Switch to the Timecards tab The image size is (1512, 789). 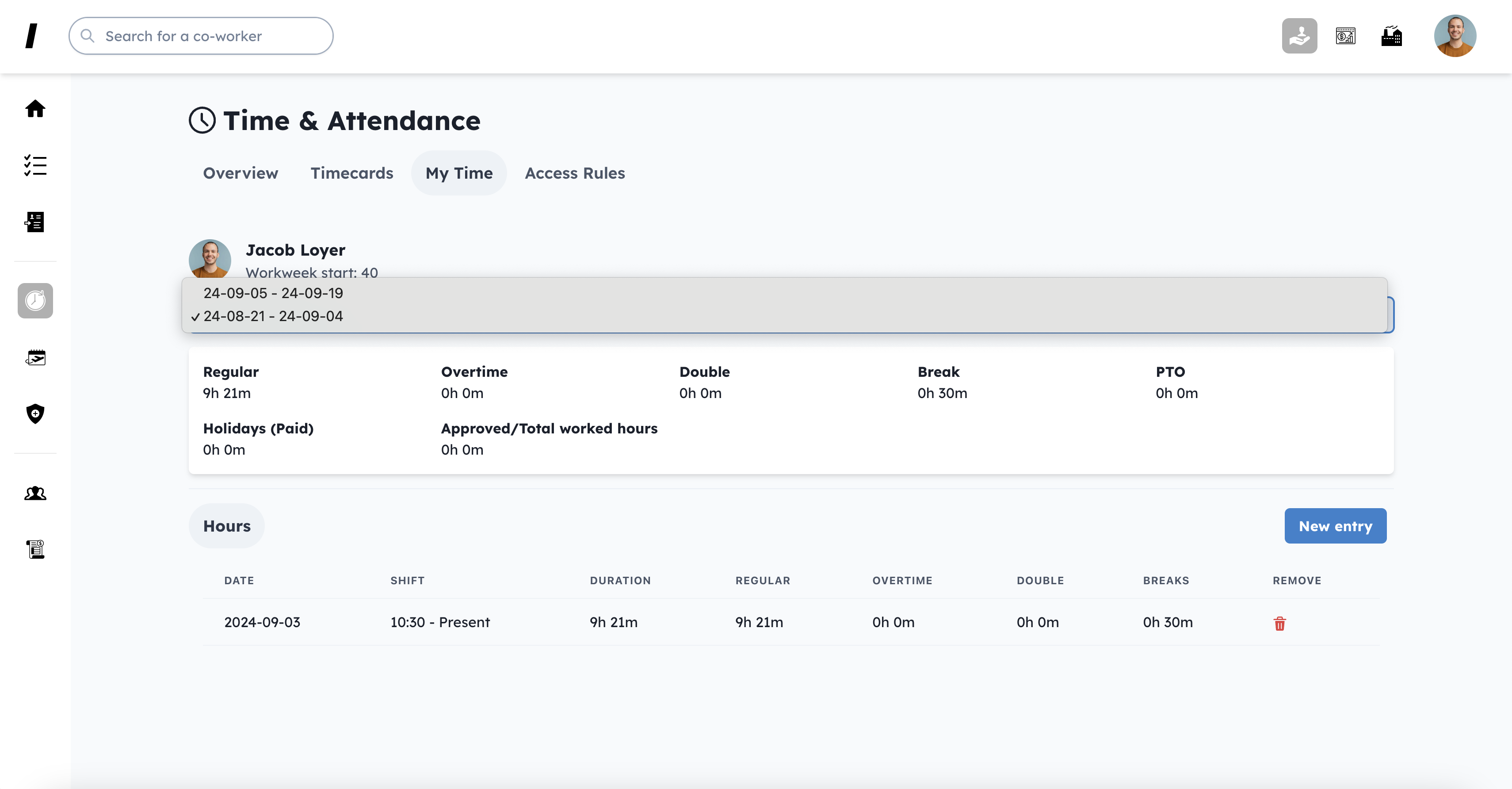point(351,173)
